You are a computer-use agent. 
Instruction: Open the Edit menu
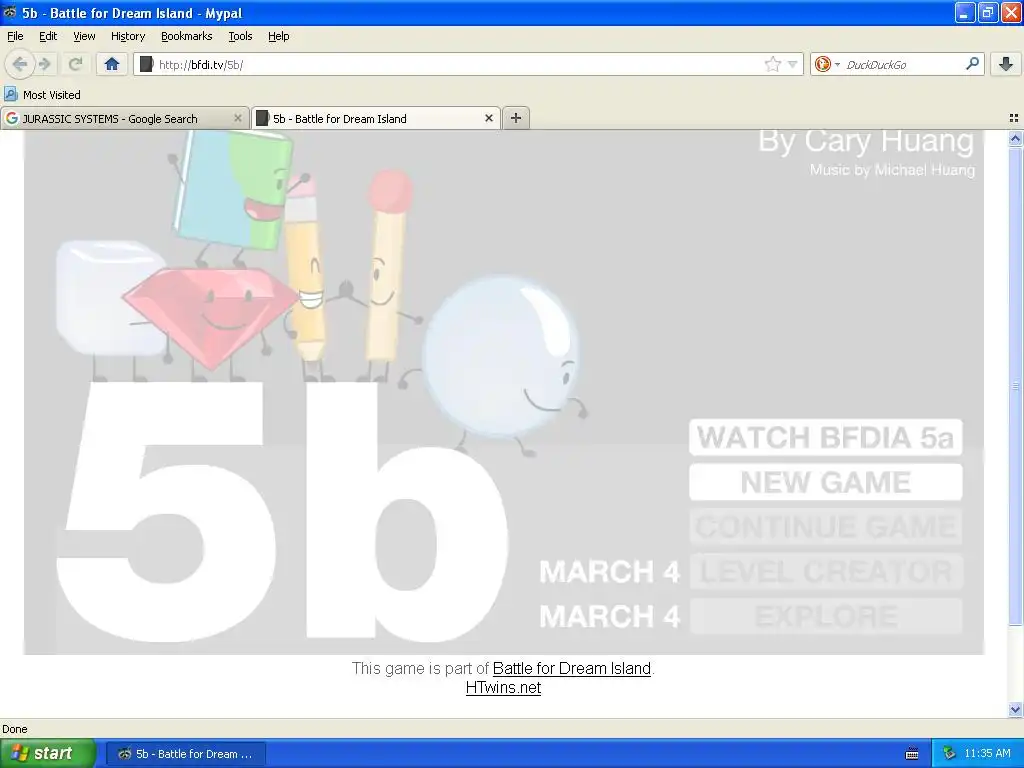pyautogui.click(x=48, y=36)
